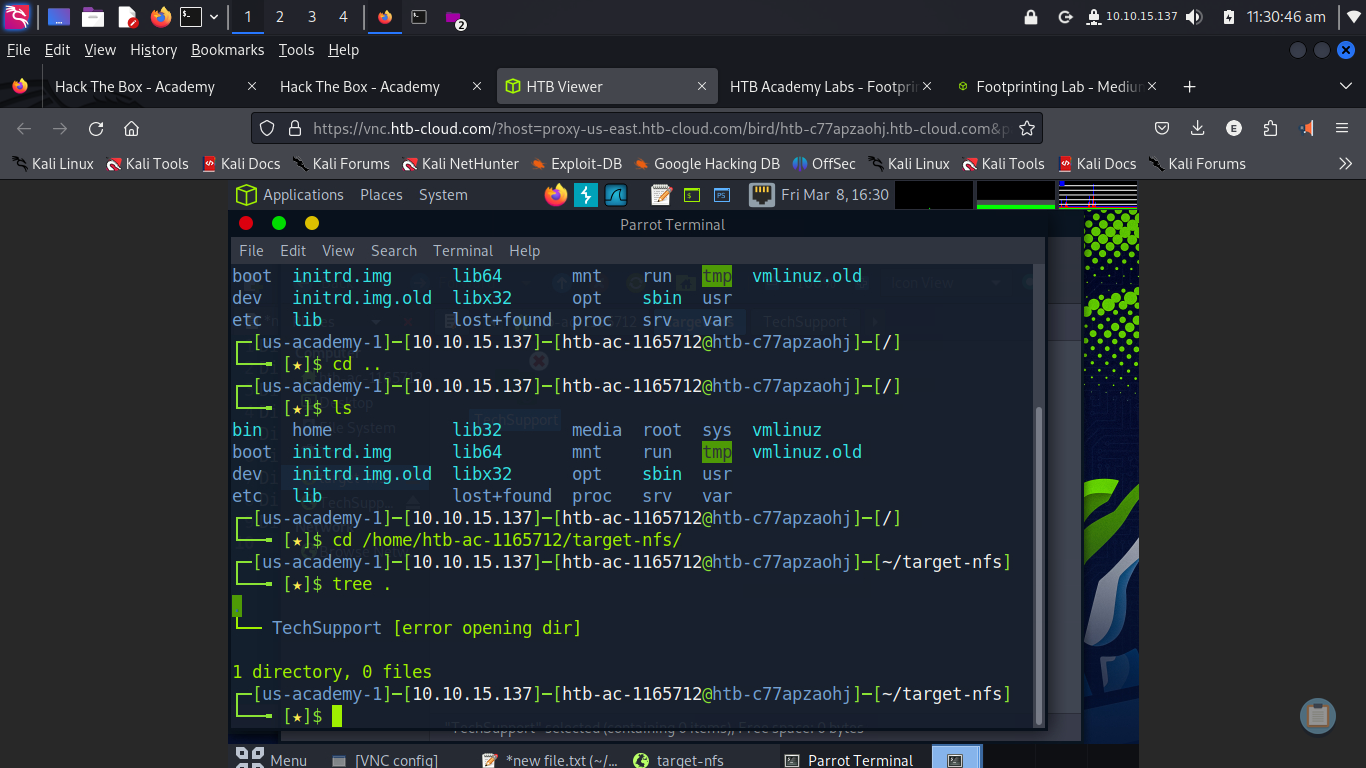Open the Firefox extensions puzzle icon

[x=1270, y=128]
